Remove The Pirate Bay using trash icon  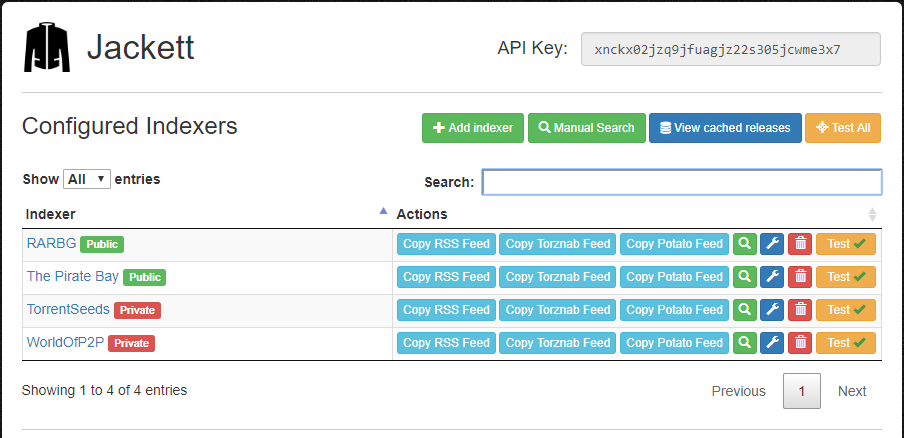pos(800,277)
